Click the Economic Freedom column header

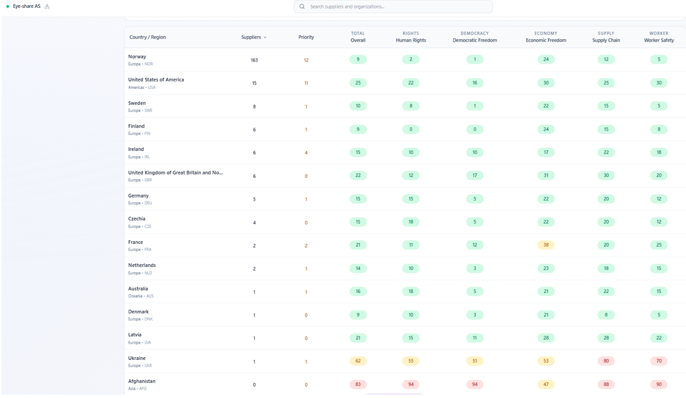pyautogui.click(x=546, y=37)
